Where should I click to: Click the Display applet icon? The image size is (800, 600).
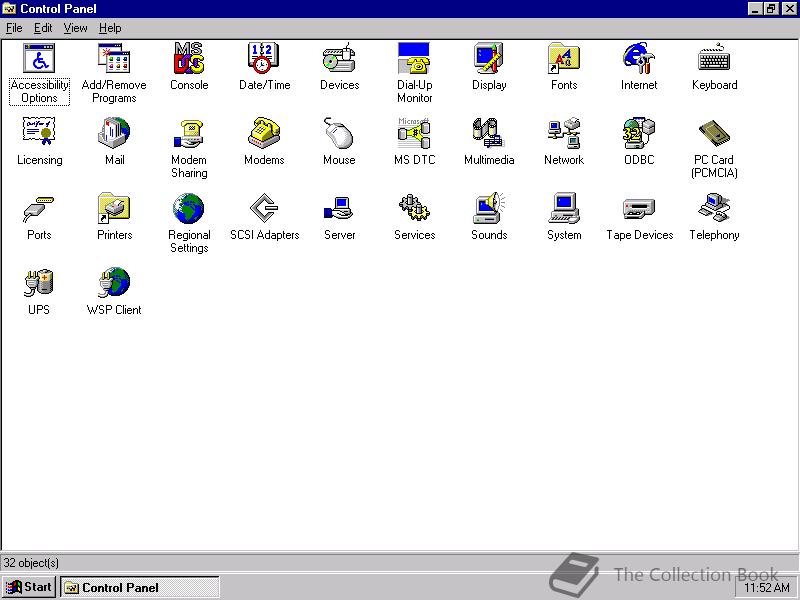489,58
